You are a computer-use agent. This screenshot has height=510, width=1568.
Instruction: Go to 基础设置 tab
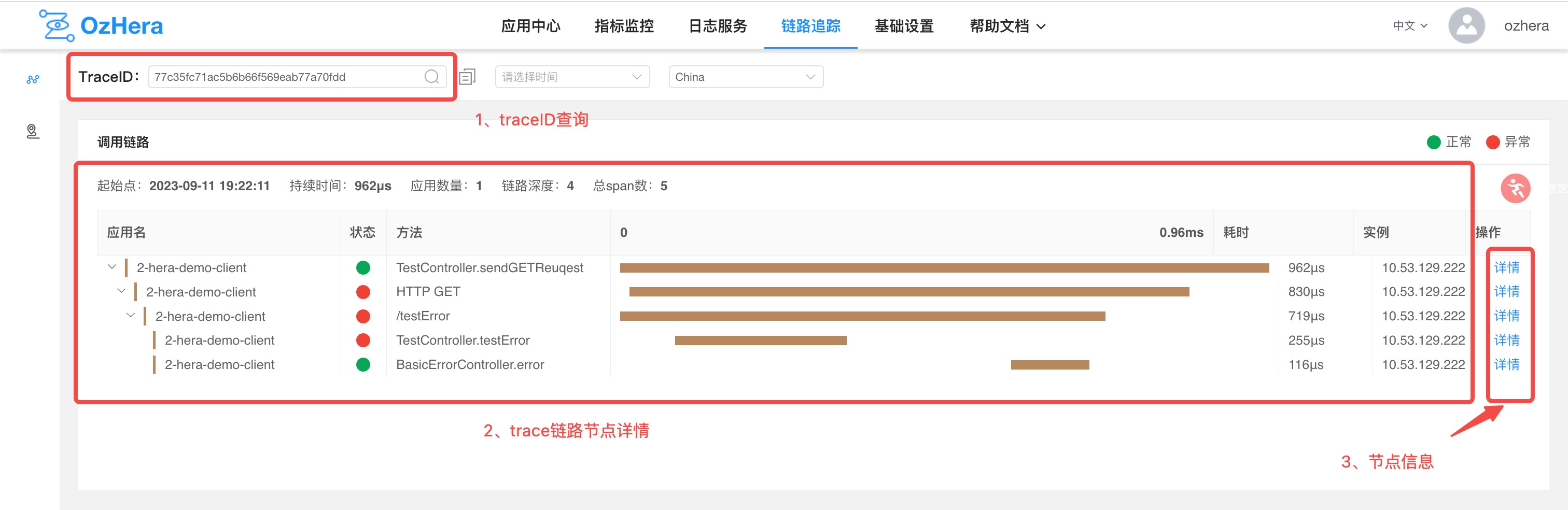(x=904, y=26)
